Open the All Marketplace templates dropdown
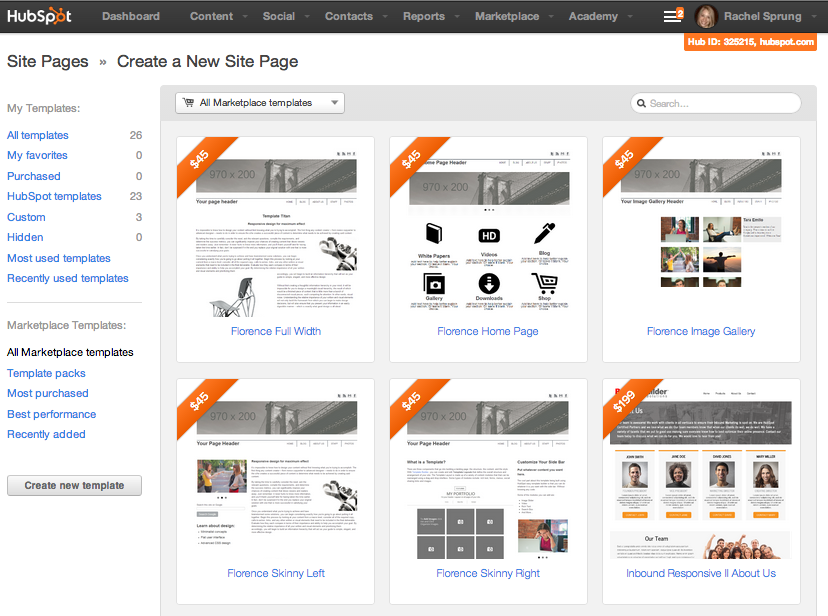This screenshot has height=616, width=828. point(260,103)
